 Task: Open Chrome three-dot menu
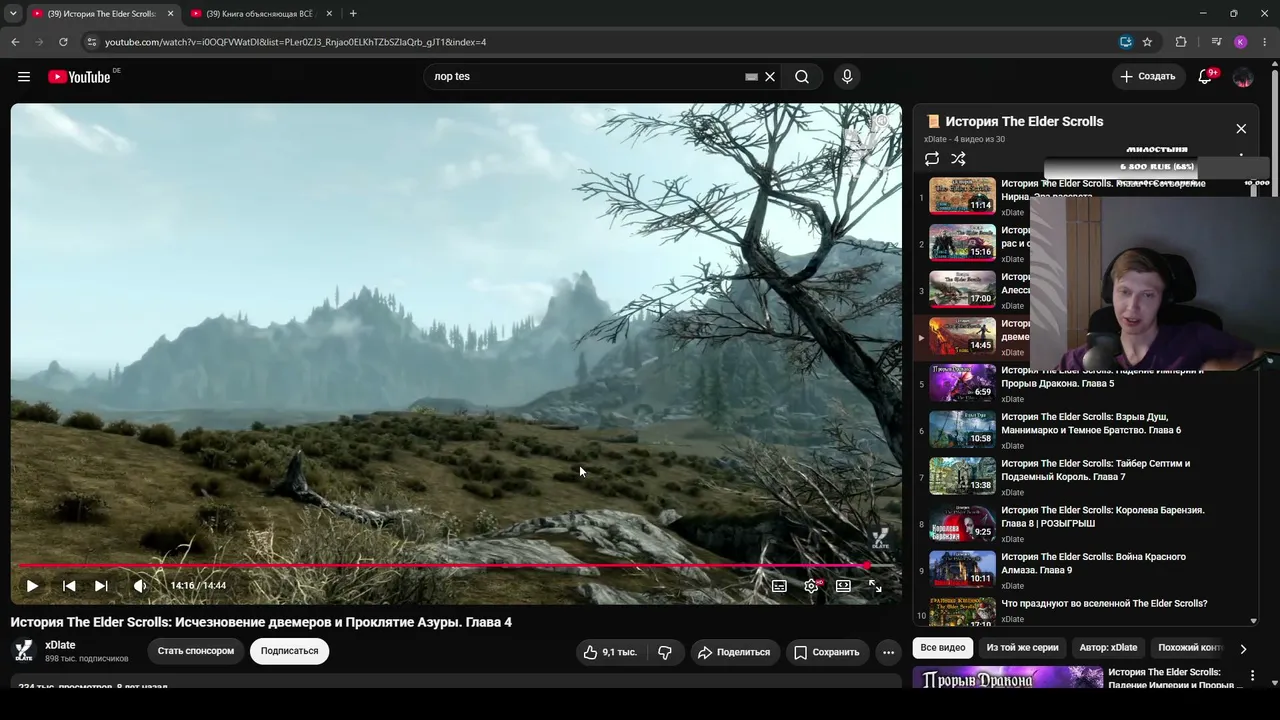tap(1265, 42)
